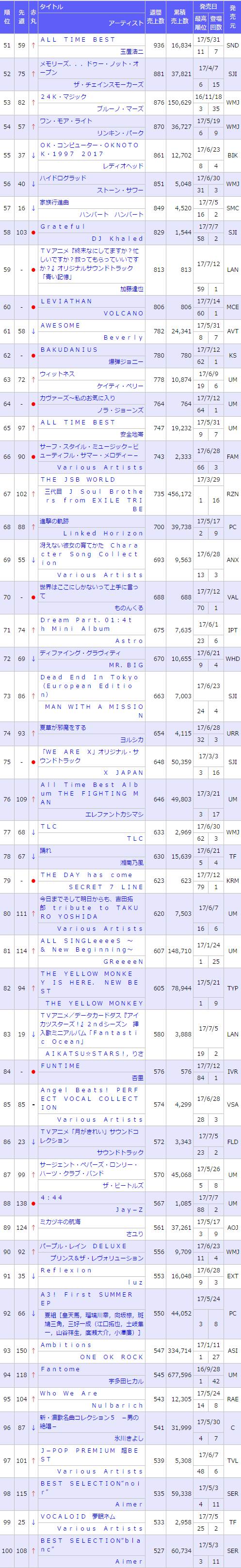Viewport: 241px width, 1568px height.
Task: Click the red dot in the BAKUDANIUS row
Action: 33,356
